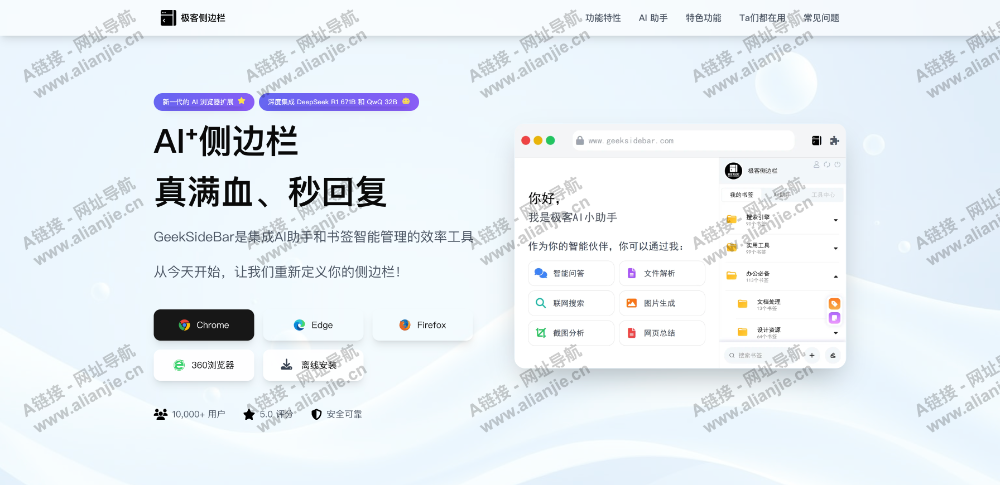The height and width of the screenshot is (485, 1000).
Task: Click the AI+侧边栏 headline
Action: click(x=226, y=141)
